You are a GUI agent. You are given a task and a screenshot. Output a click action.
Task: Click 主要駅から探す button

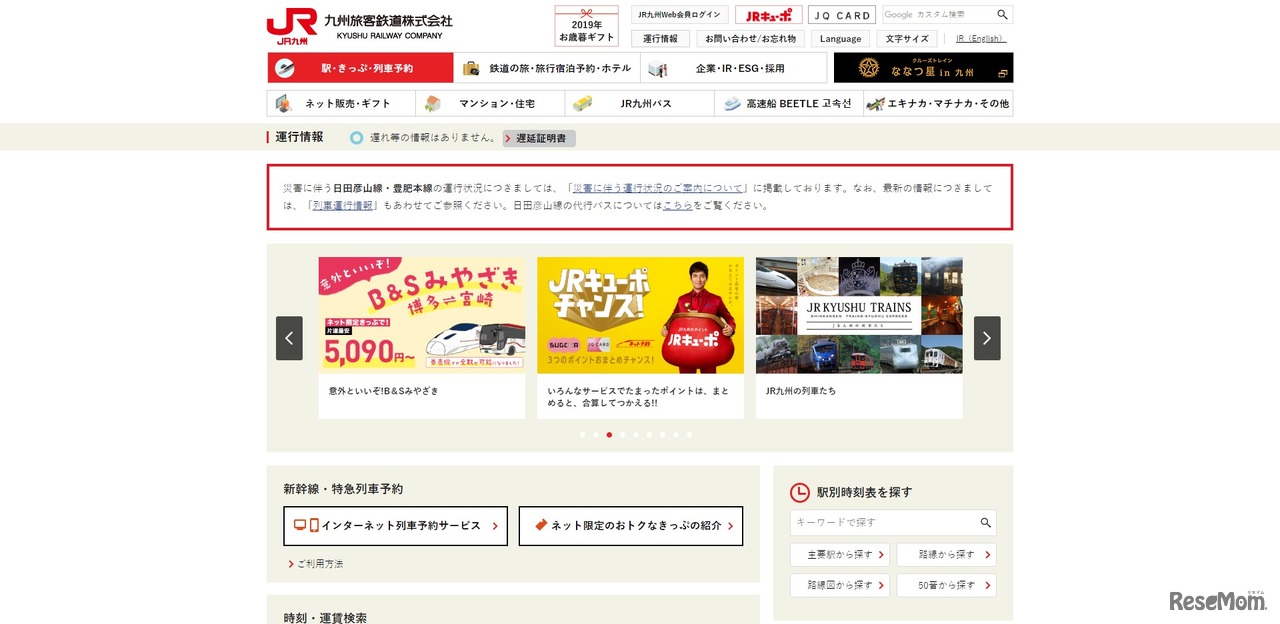840,555
